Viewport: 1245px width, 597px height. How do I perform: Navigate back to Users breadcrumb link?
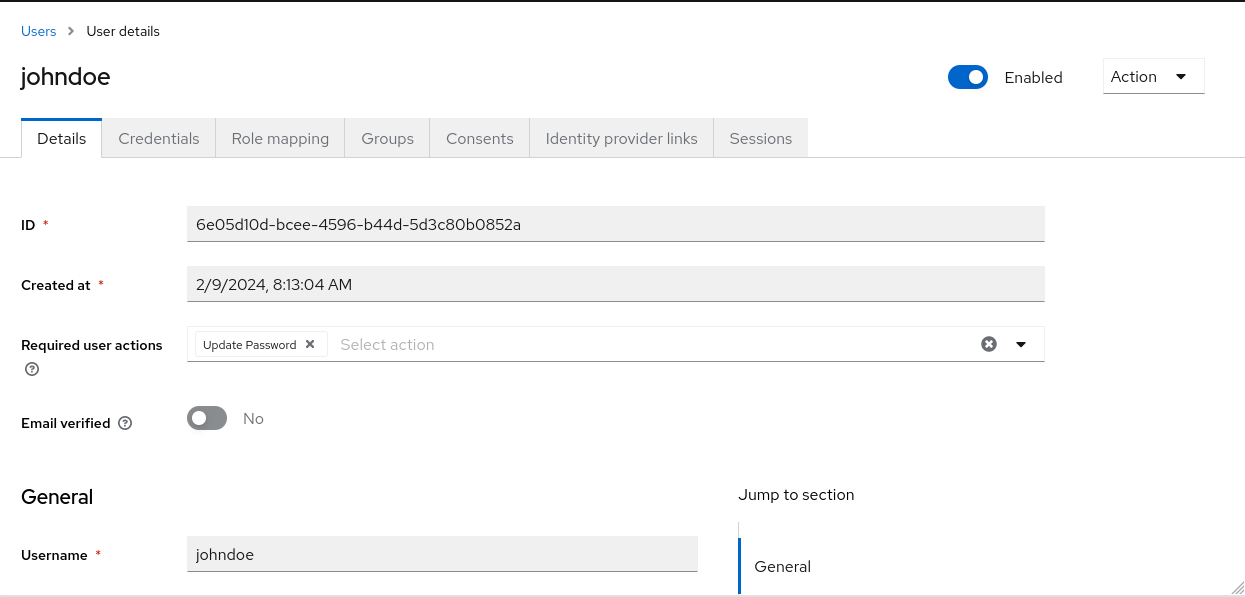(39, 31)
